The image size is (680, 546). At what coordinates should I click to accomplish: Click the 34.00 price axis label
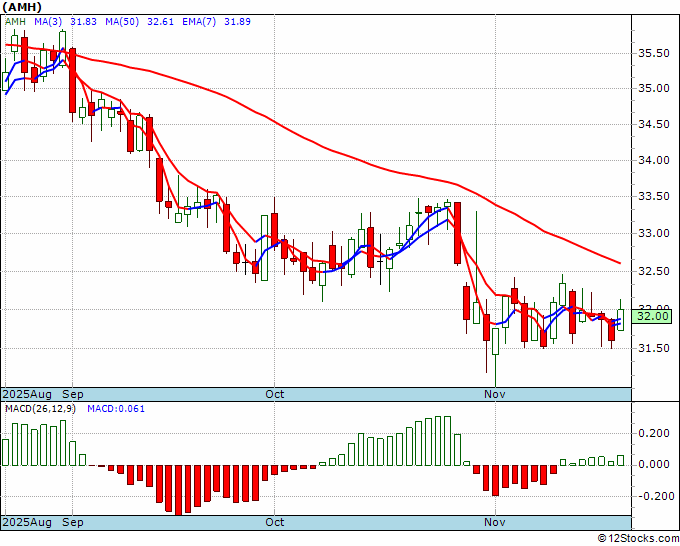point(654,160)
